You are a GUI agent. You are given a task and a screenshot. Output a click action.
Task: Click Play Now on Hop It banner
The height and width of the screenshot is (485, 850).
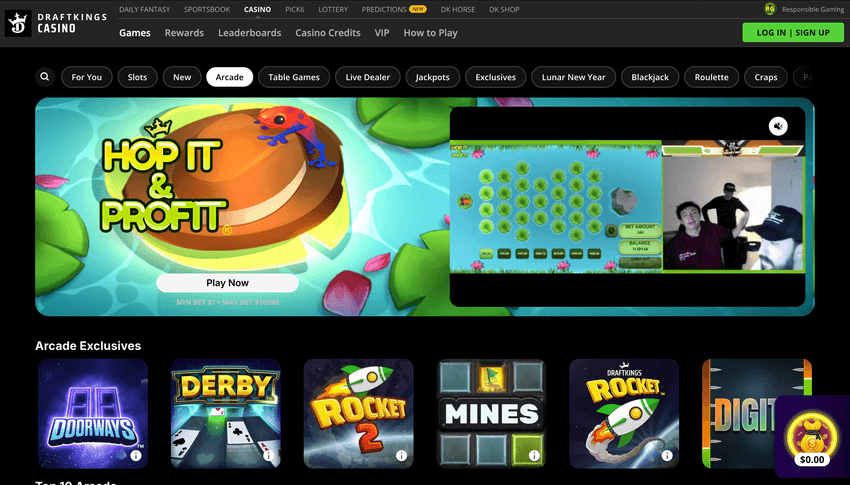pos(227,283)
